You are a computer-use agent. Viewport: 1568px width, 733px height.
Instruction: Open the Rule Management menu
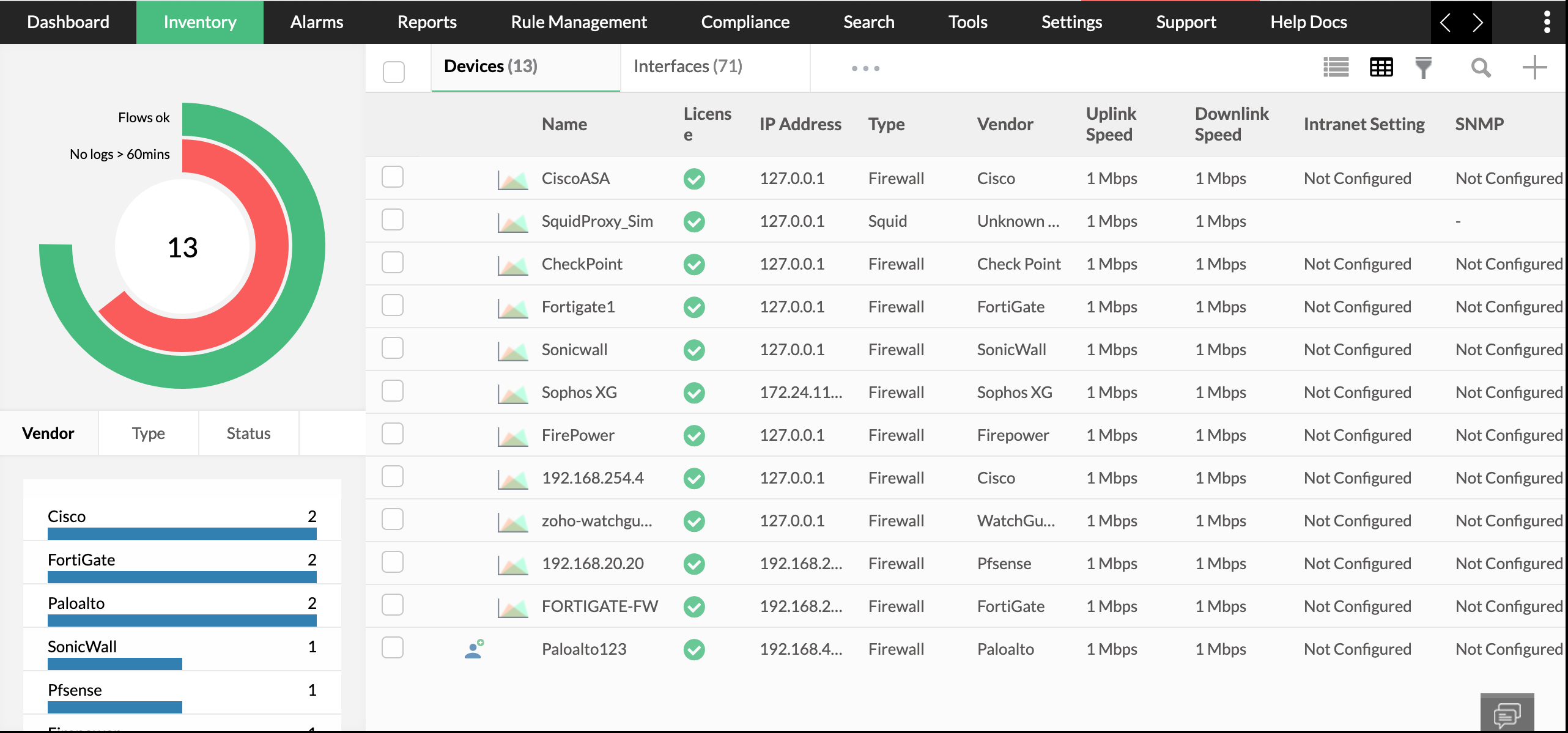(x=579, y=22)
